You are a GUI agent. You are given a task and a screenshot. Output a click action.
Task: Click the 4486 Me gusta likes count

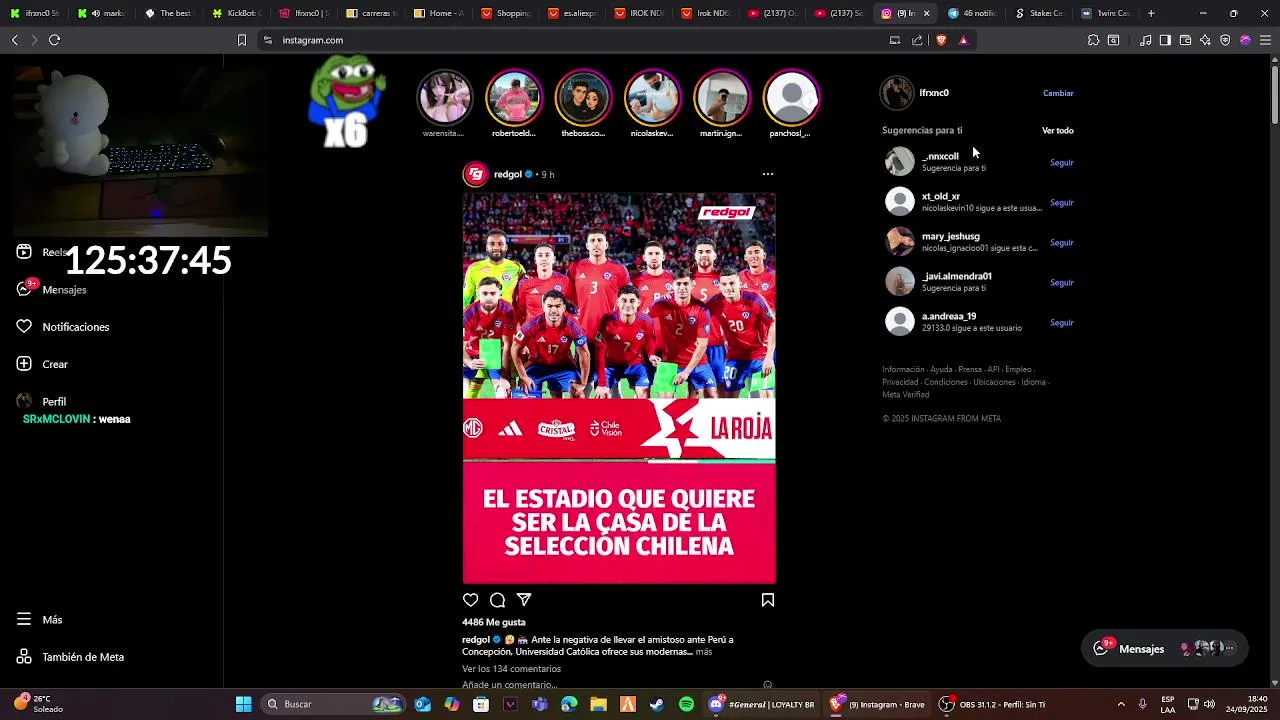tap(494, 622)
